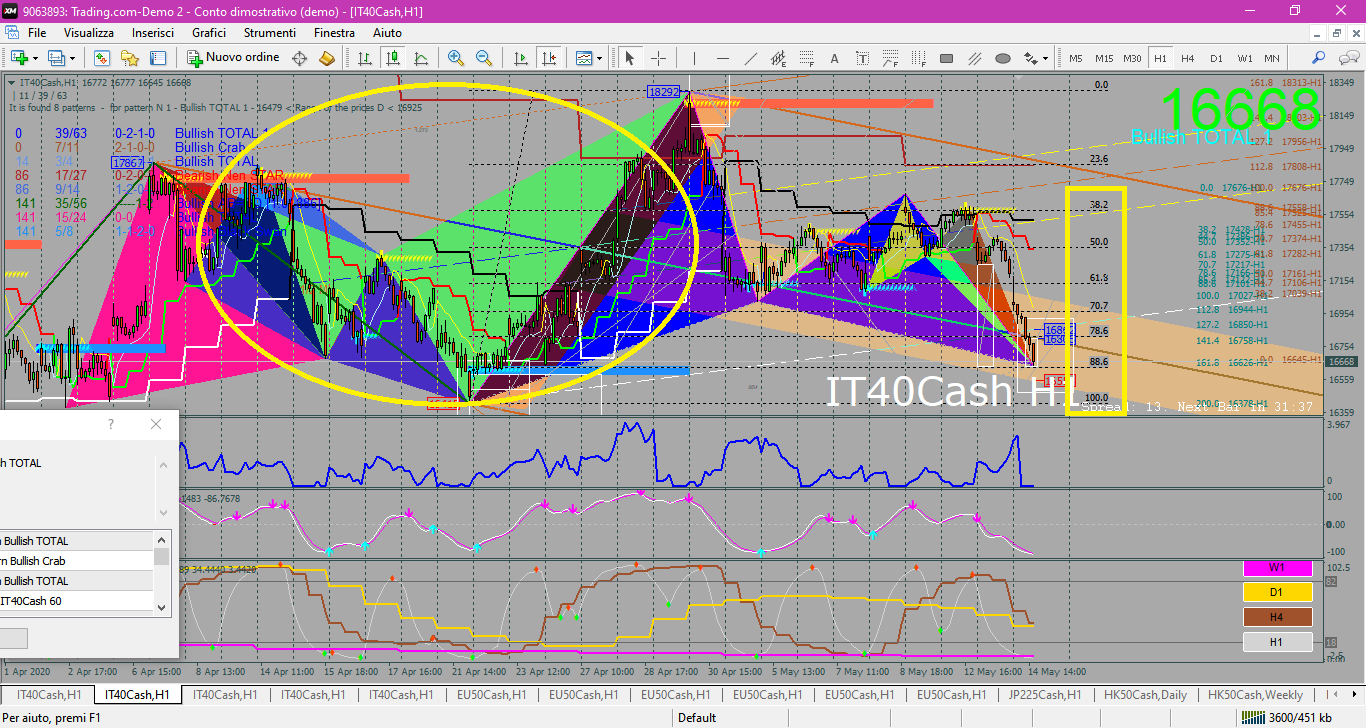Switch to candlestick chart mode
The width and height of the screenshot is (1366, 728).
[393, 58]
